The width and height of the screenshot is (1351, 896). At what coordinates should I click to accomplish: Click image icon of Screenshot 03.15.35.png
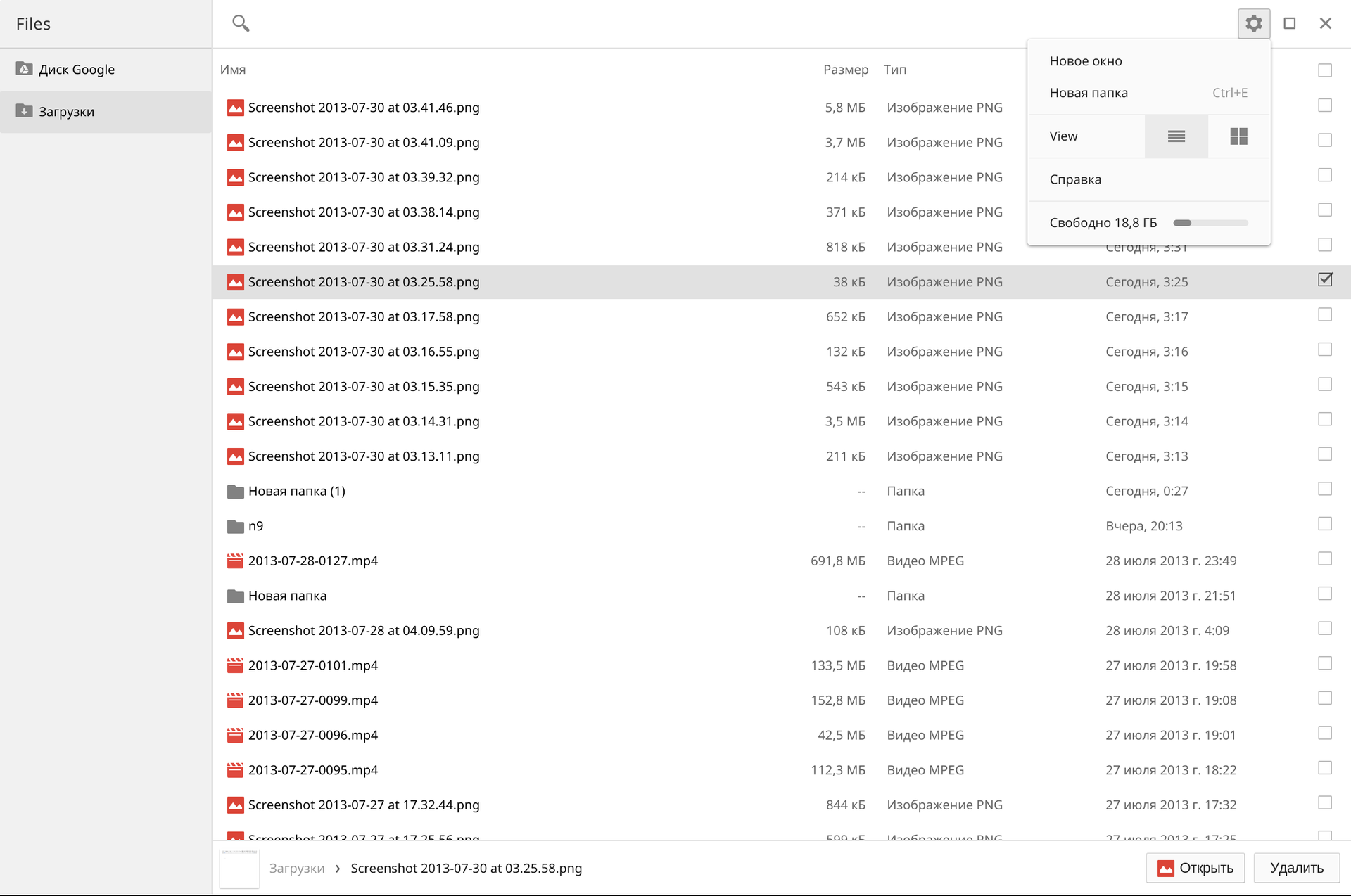(236, 387)
